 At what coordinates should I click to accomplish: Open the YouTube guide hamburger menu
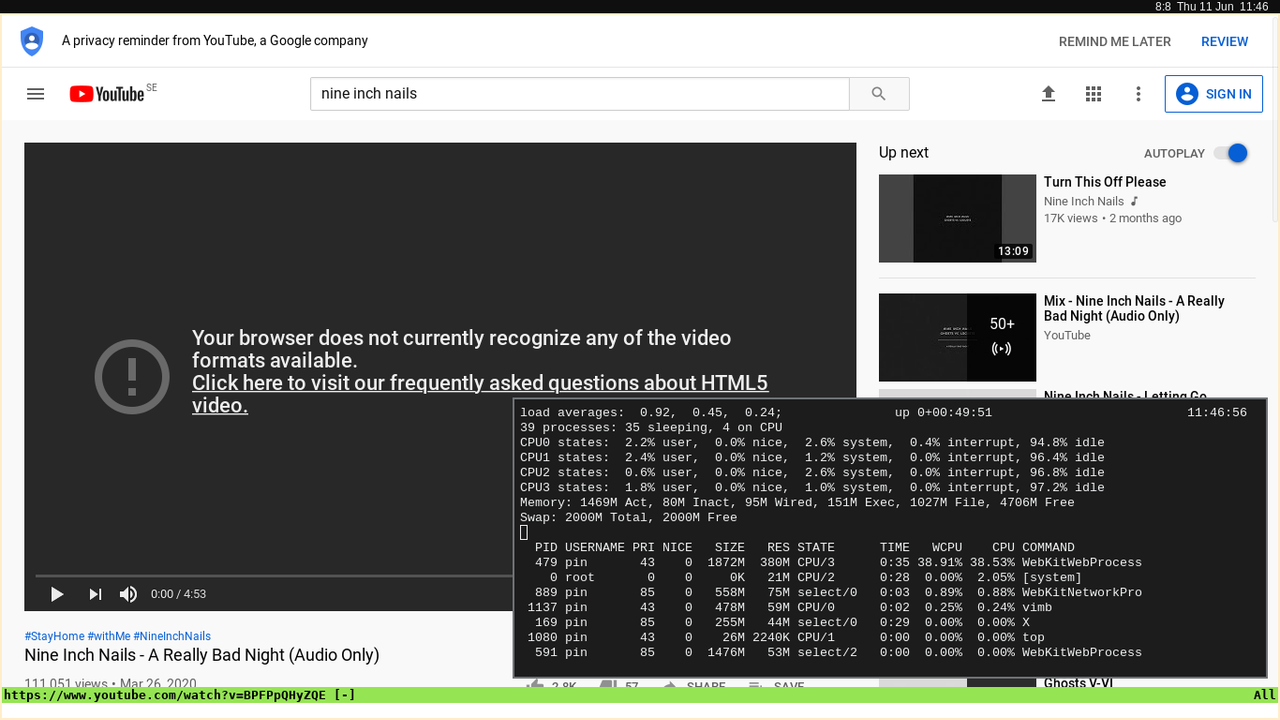point(36,94)
